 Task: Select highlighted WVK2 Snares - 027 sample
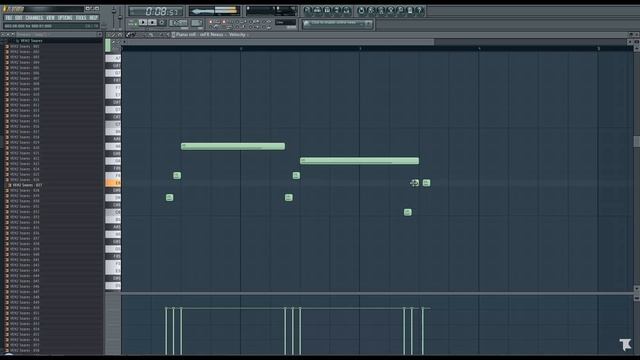tap(24, 185)
